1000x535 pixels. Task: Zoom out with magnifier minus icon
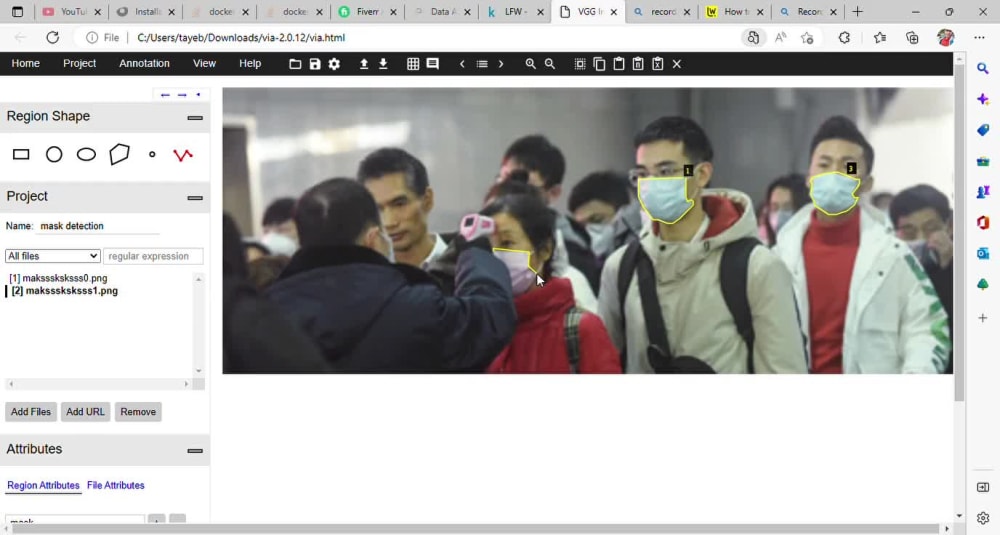click(x=550, y=64)
